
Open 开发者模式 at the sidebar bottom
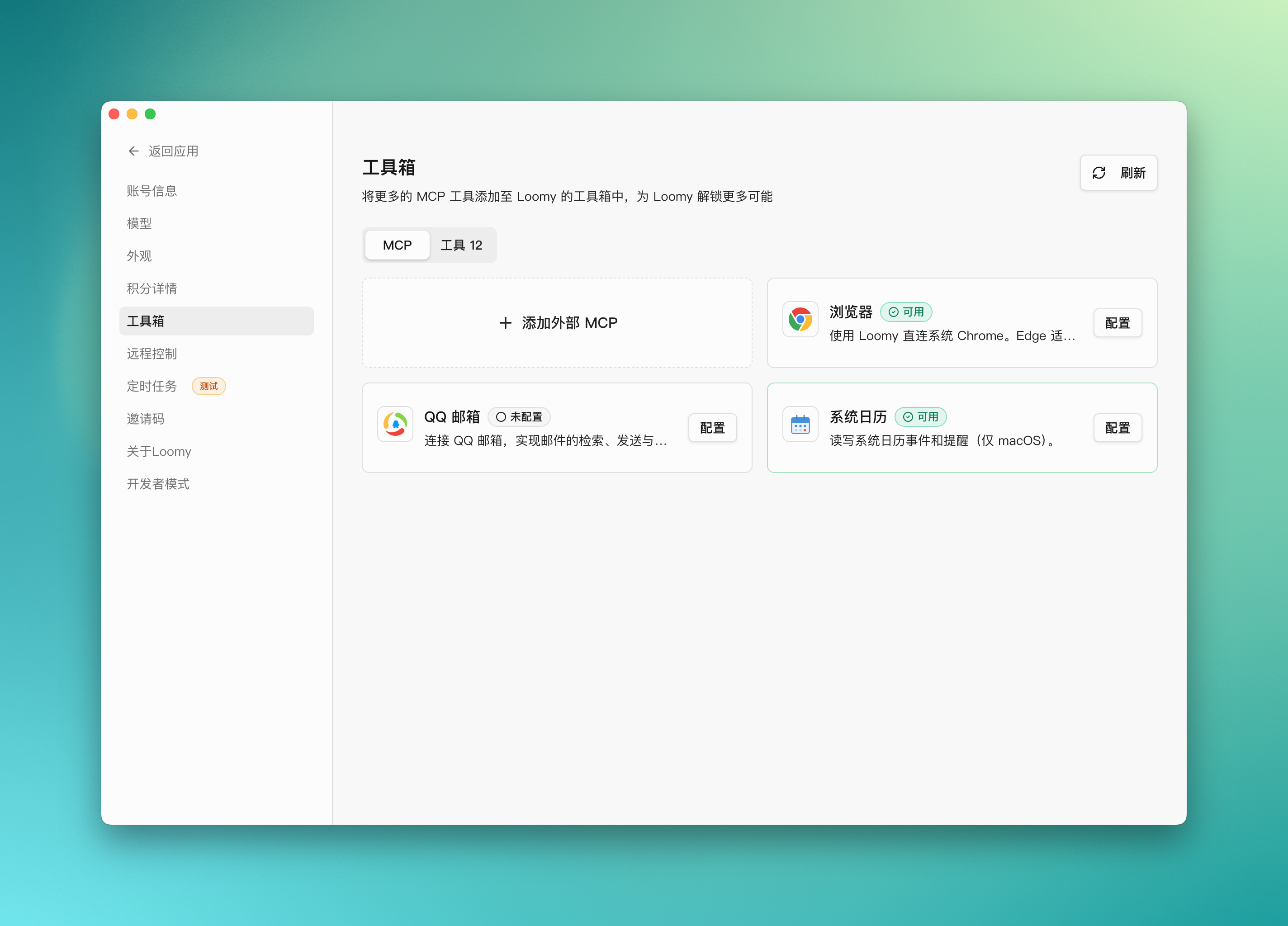click(158, 484)
